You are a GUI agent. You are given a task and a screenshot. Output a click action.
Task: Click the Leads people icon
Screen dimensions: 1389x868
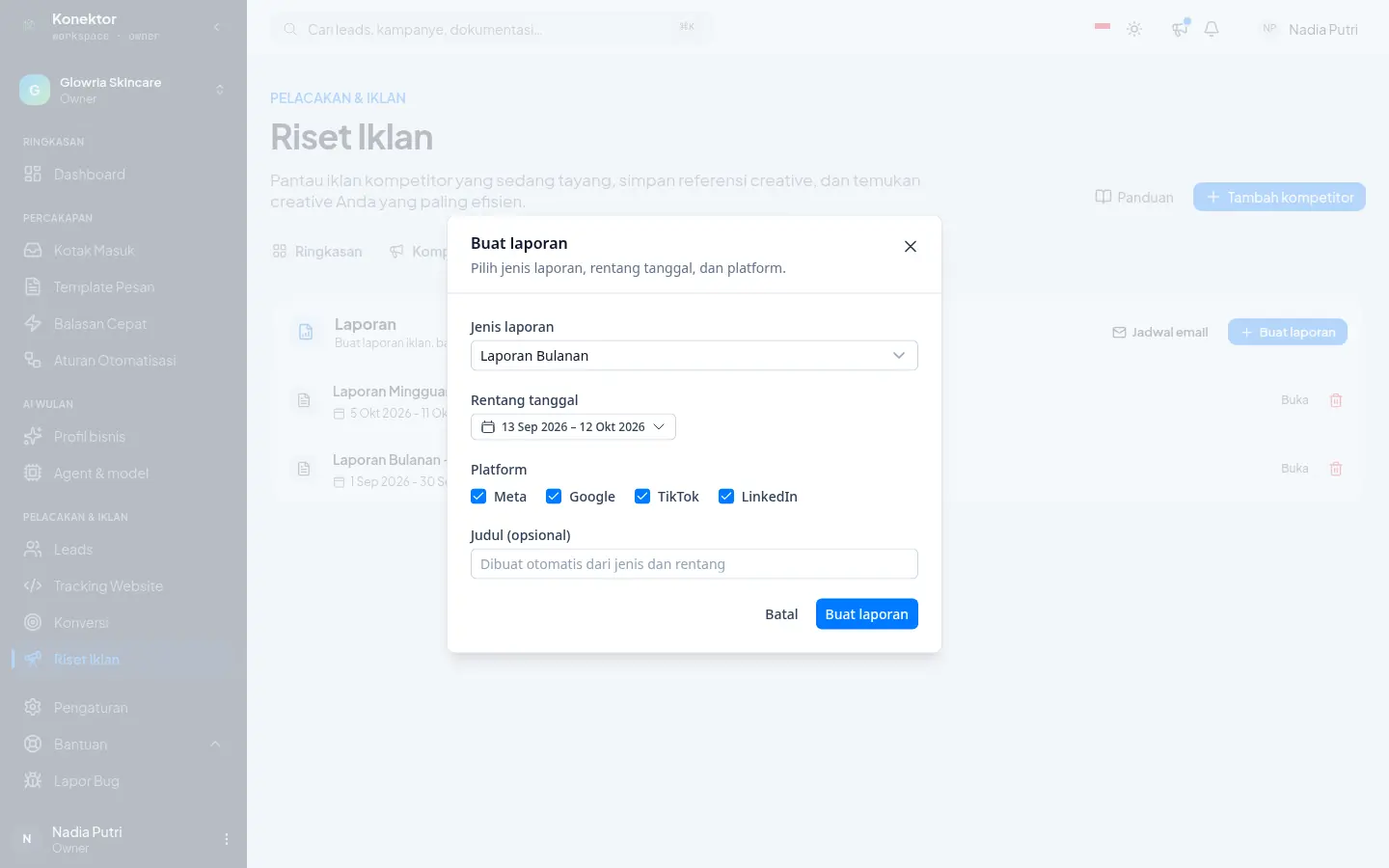click(x=33, y=550)
